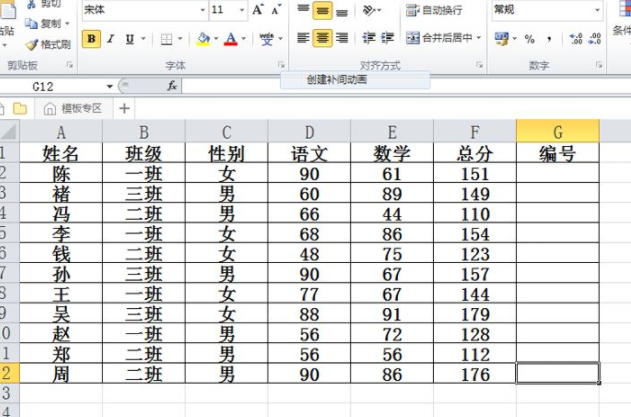Viewport: 631px width, 417px height.
Task: Open font group dialog launcher
Action: (281, 65)
